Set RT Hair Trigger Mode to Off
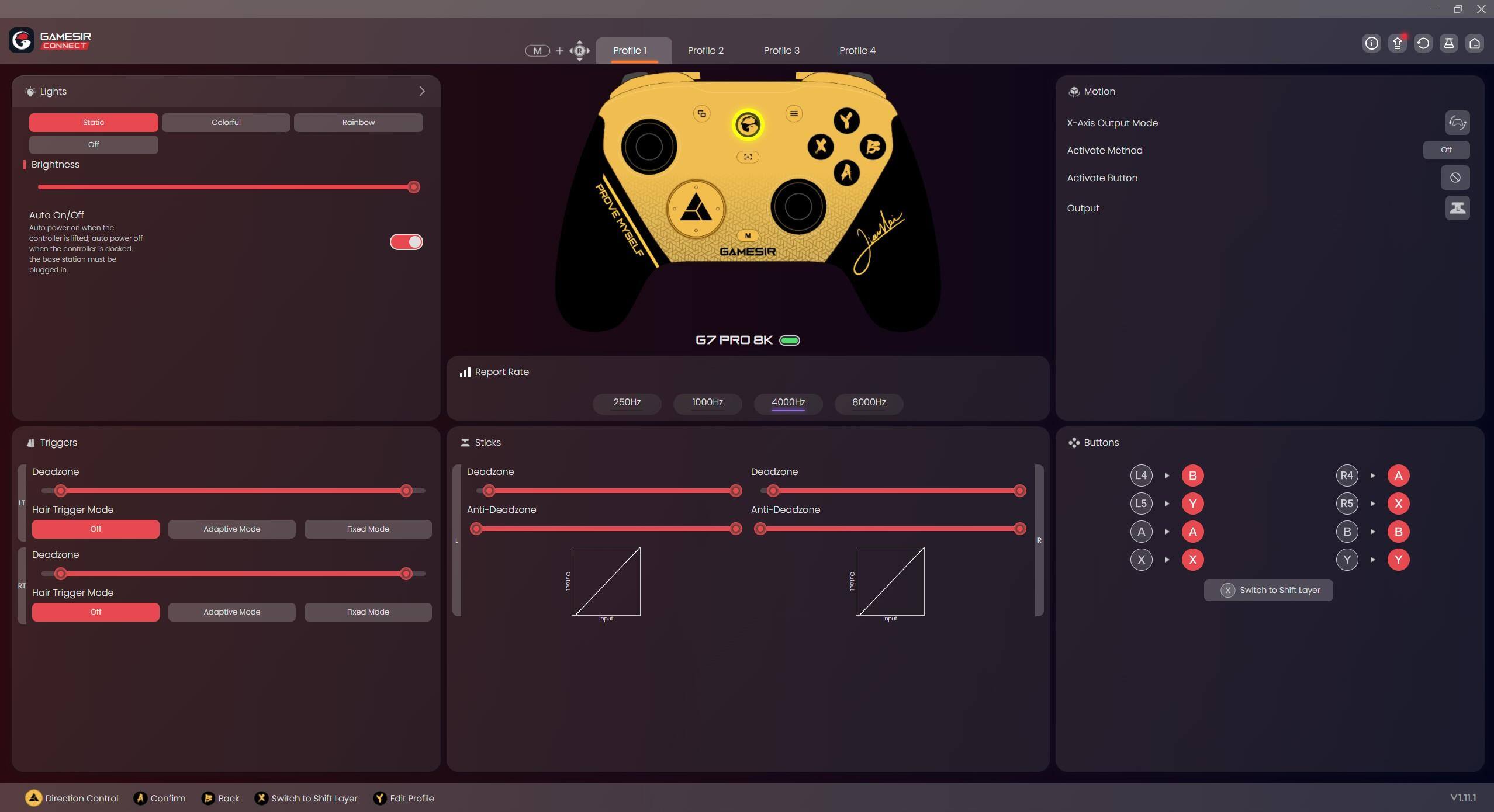The width and height of the screenshot is (1494, 812). (95, 612)
